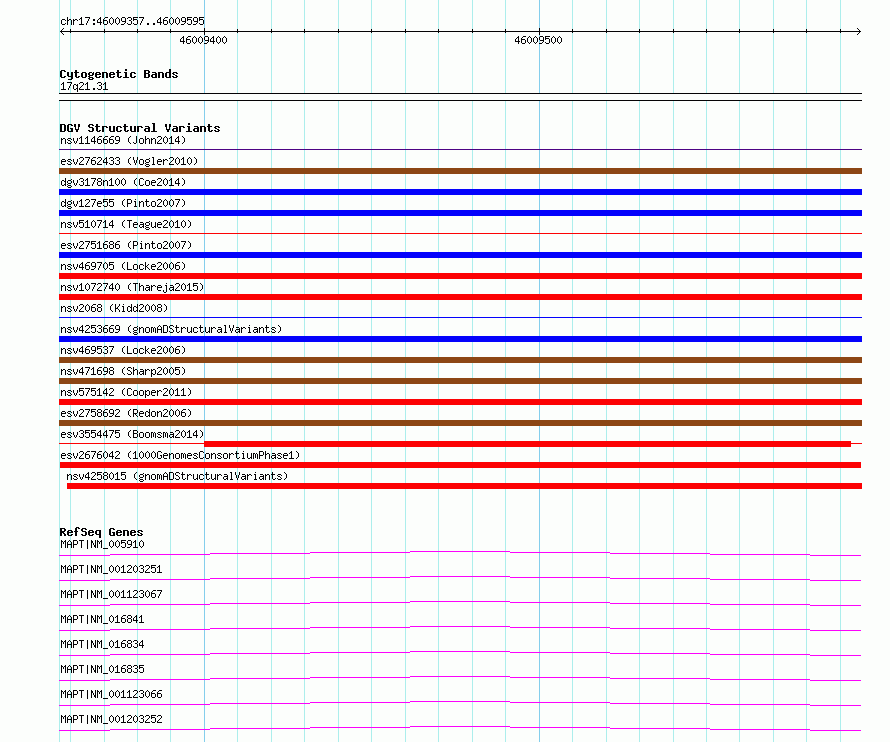Select the DGV Structural Variants track heading

(x=140, y=128)
